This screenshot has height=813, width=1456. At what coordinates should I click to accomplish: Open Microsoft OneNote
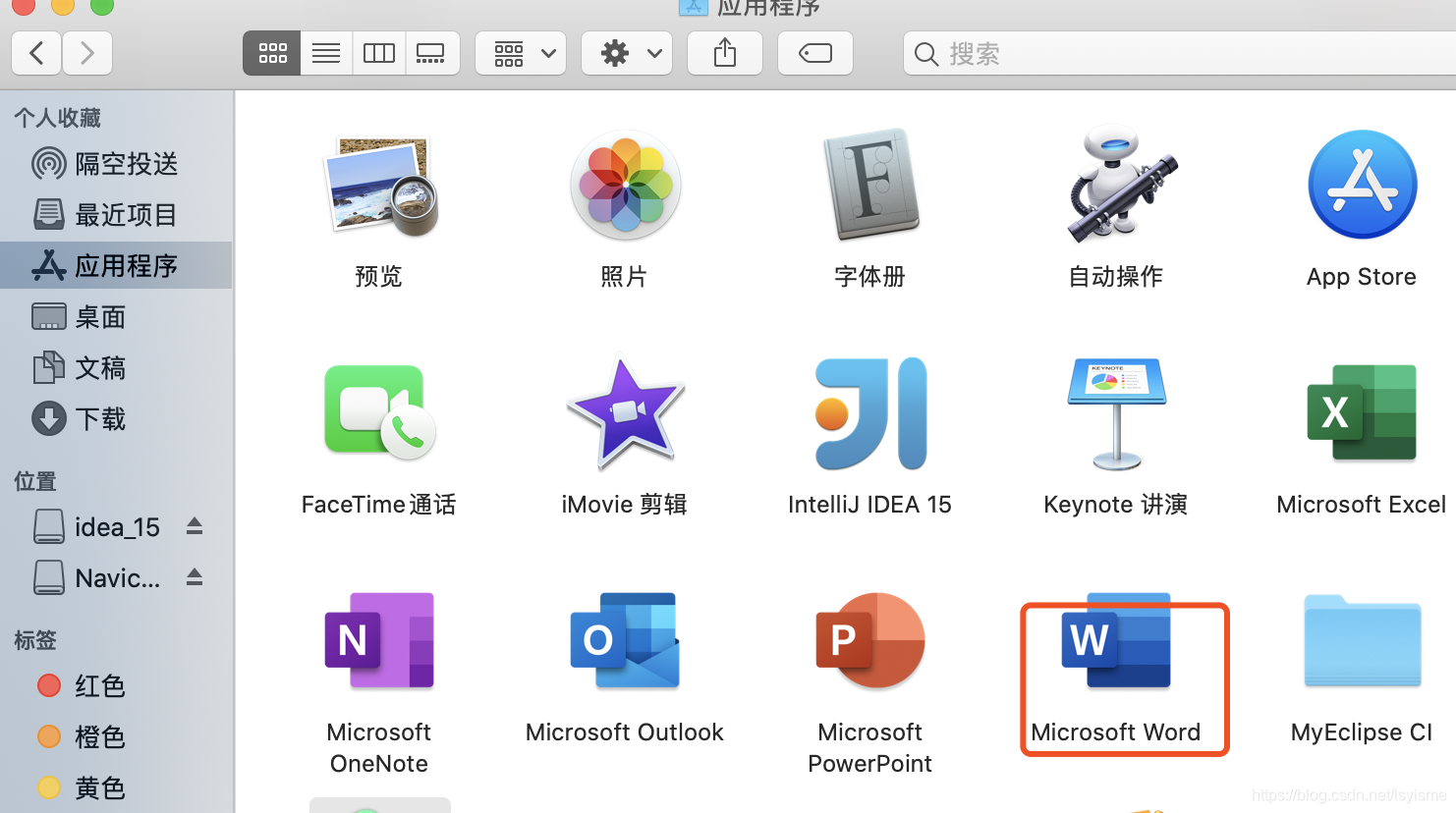pyautogui.click(x=378, y=640)
